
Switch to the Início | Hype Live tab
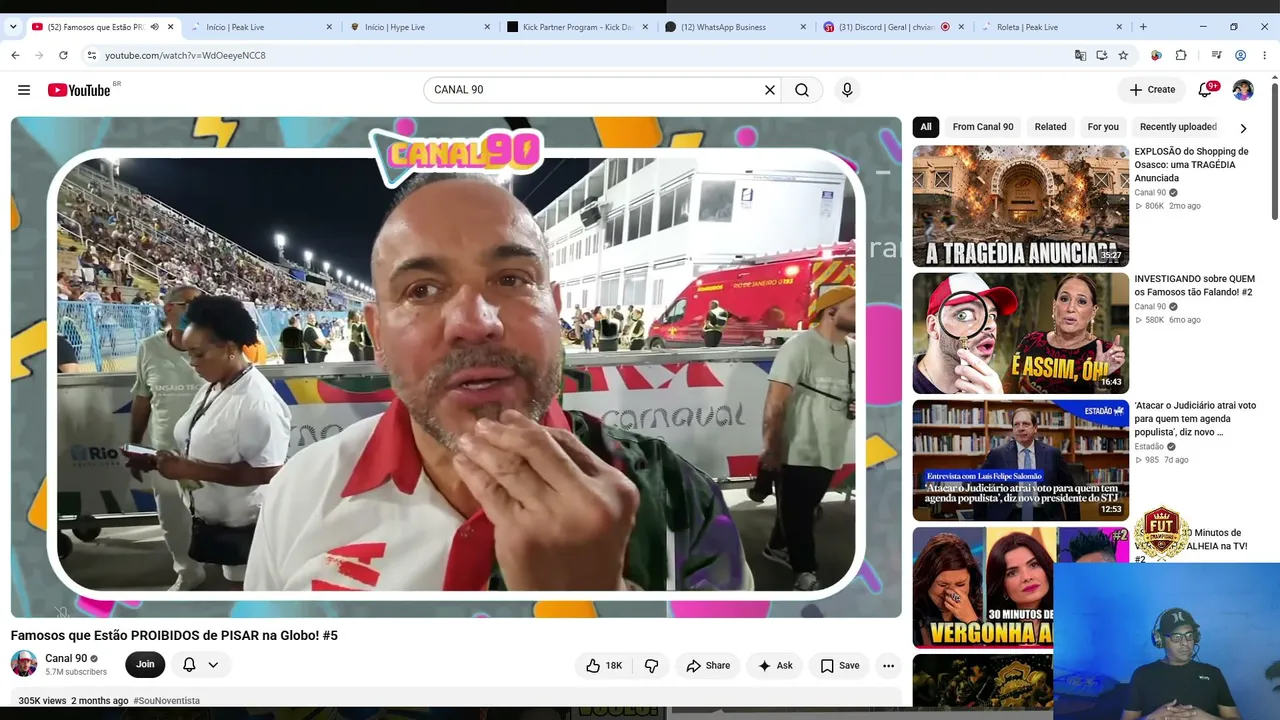[x=418, y=27]
